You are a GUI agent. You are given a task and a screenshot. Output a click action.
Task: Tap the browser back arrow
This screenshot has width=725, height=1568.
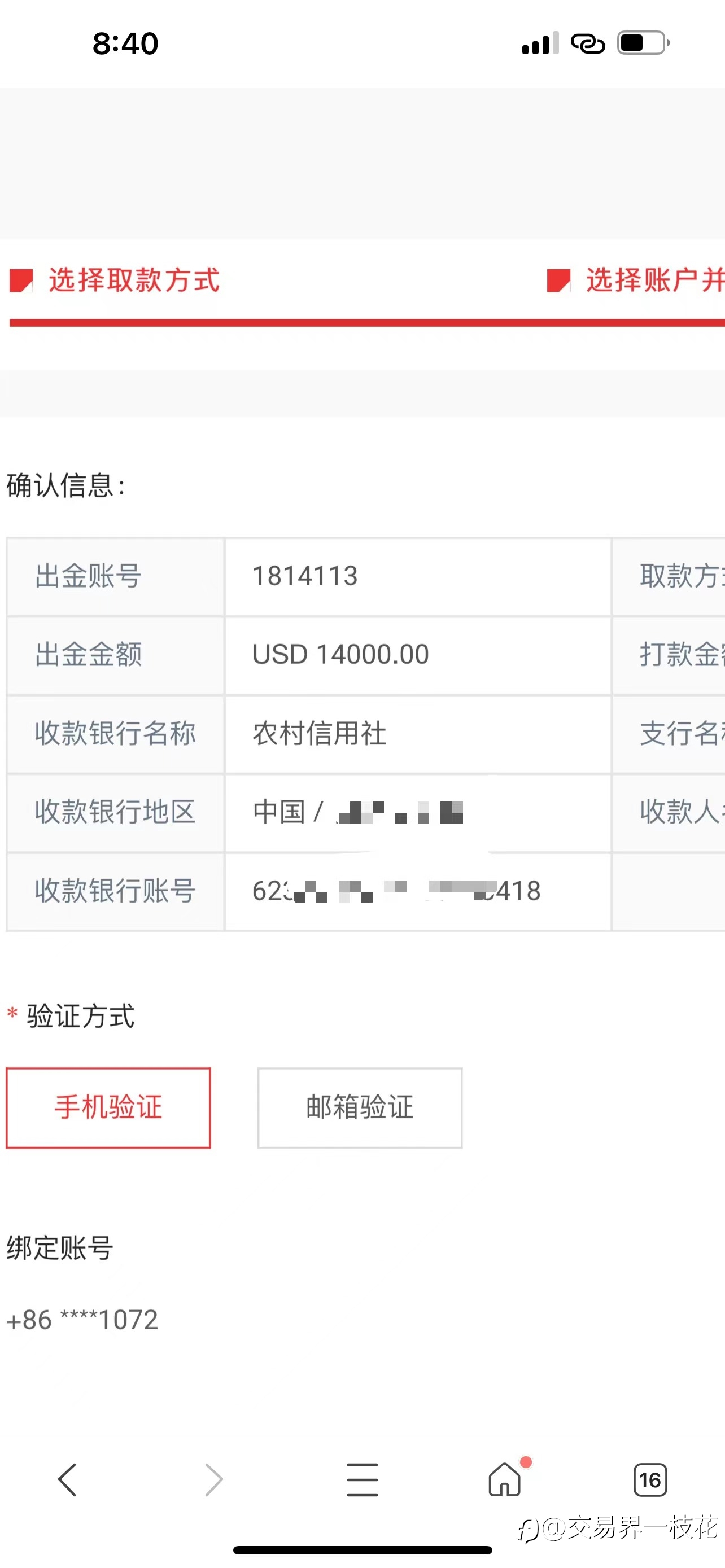(x=67, y=1480)
